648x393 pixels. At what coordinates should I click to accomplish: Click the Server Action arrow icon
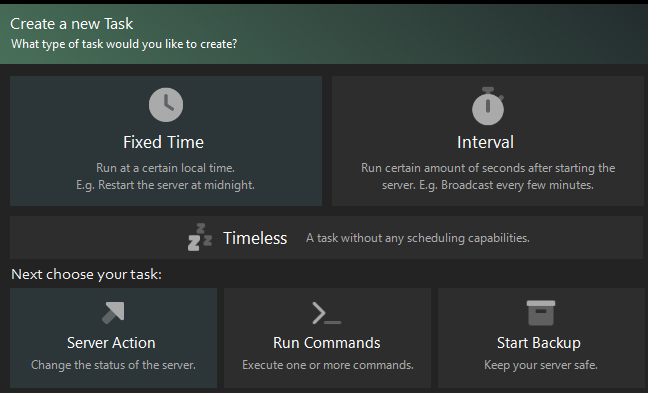(x=113, y=312)
